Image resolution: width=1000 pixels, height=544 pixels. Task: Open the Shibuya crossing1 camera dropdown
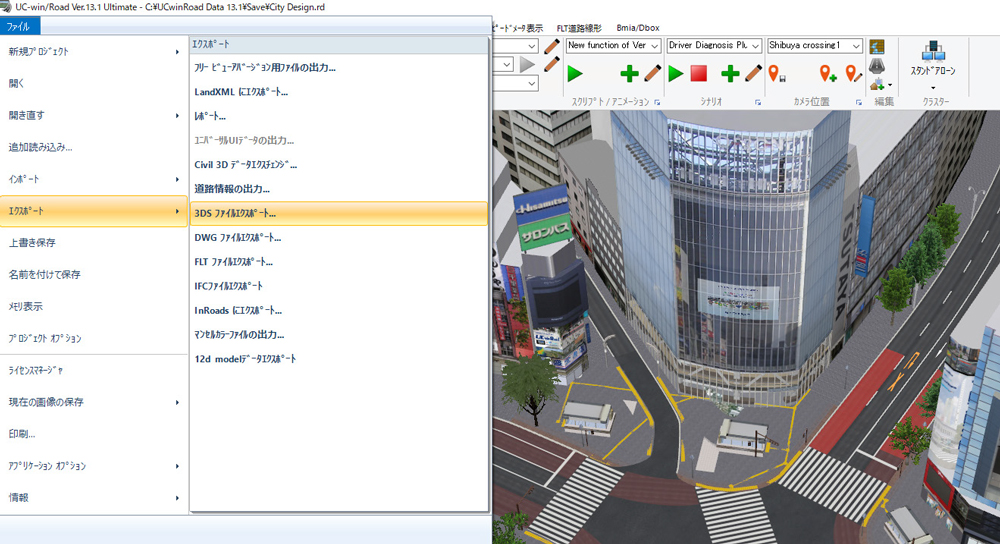point(856,46)
